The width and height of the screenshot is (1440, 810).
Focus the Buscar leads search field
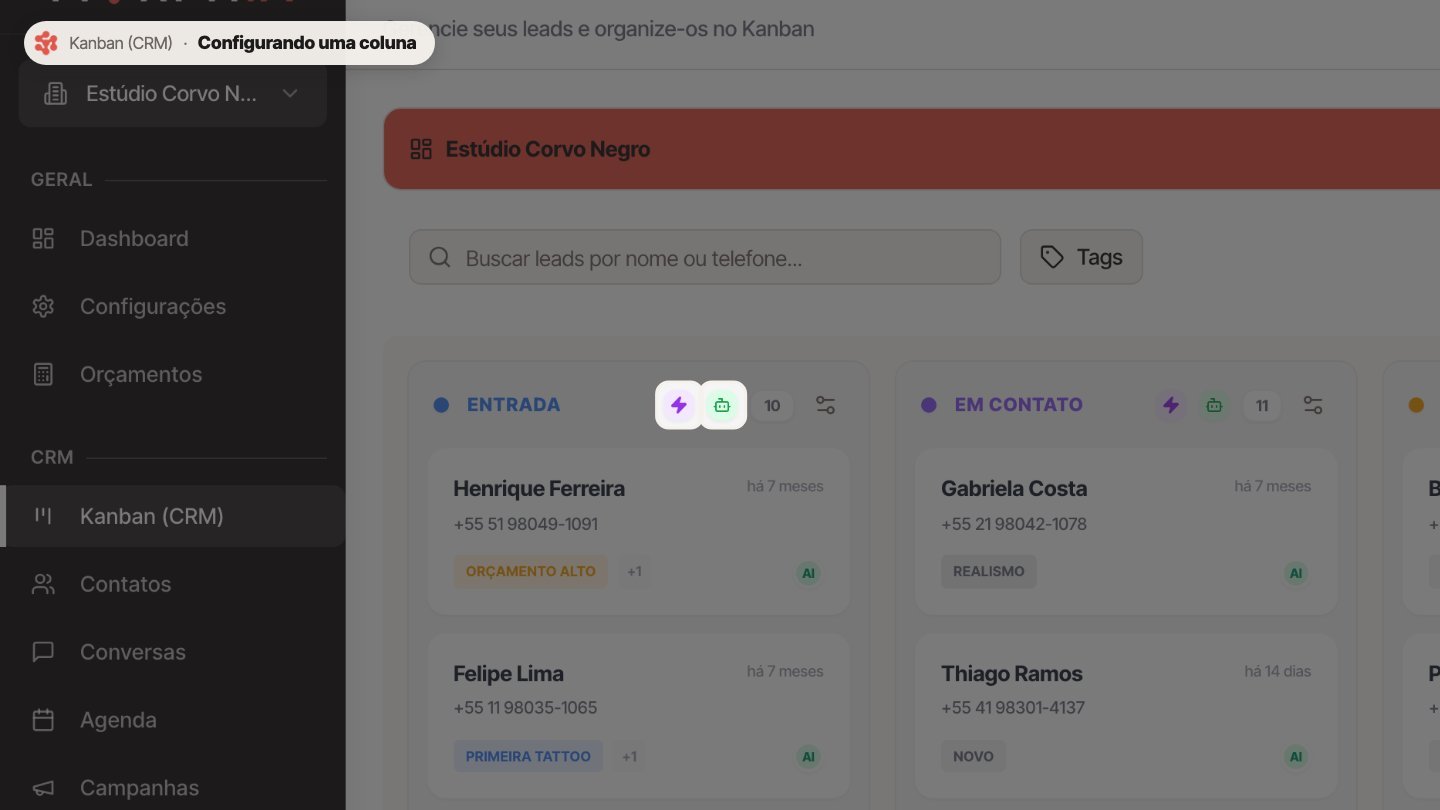[705, 257]
